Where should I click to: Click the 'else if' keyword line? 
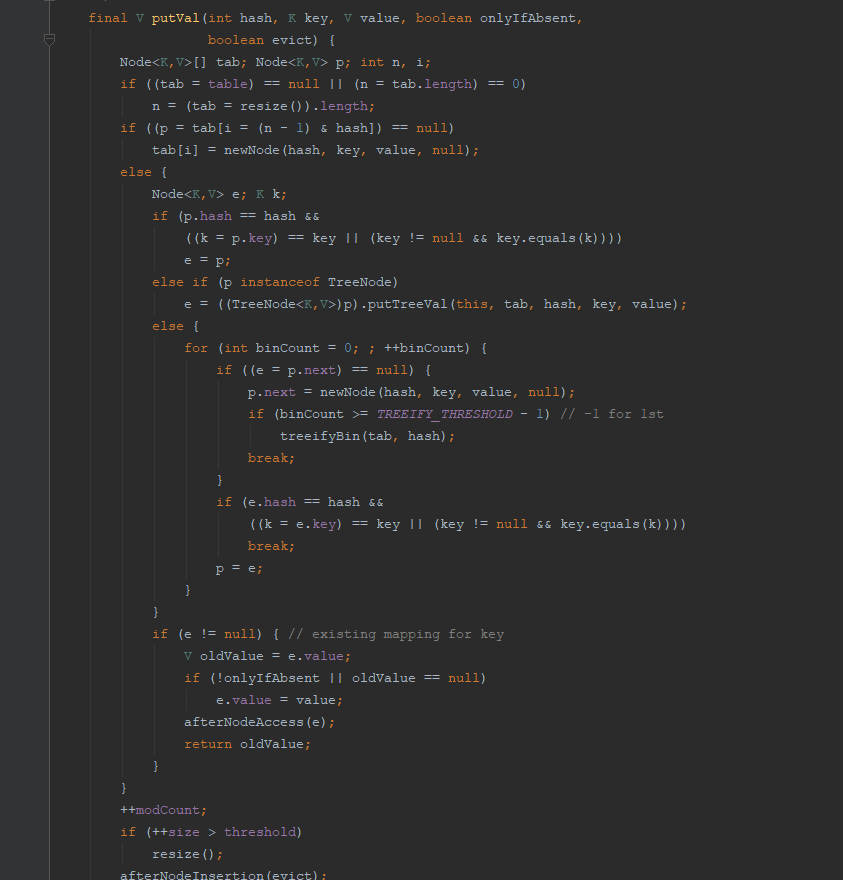click(x=180, y=282)
